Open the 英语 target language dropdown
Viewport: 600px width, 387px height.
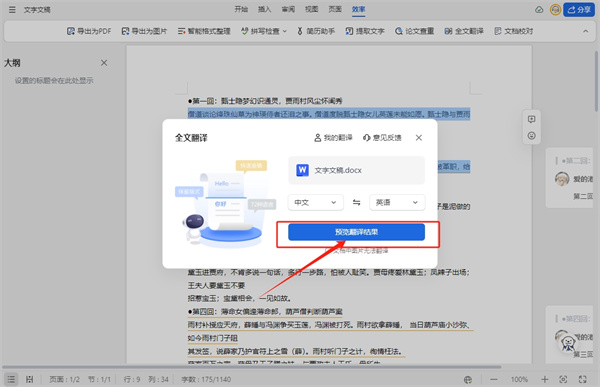(397, 202)
